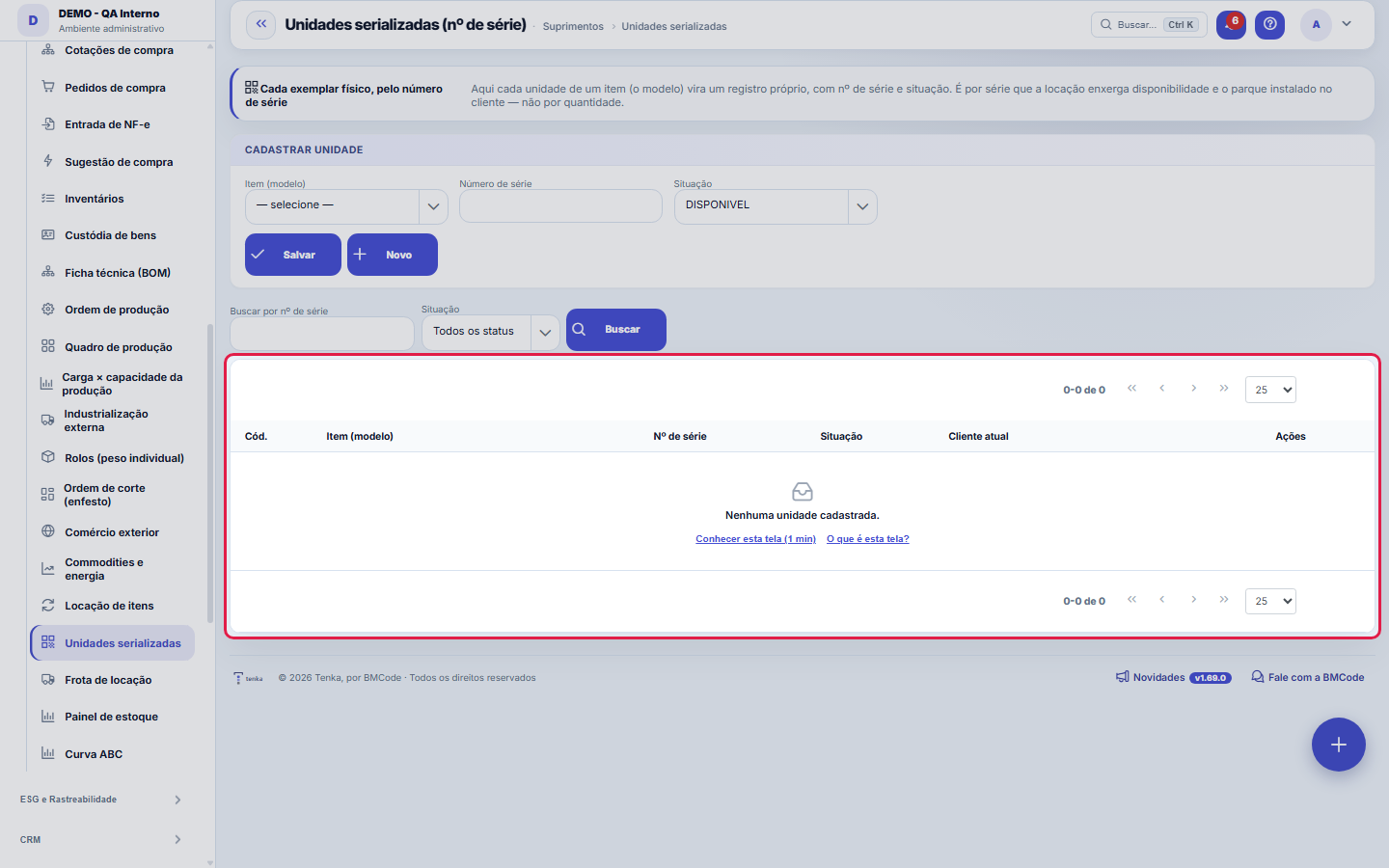Expand ESG e Rastreabilidade section

[101, 800]
